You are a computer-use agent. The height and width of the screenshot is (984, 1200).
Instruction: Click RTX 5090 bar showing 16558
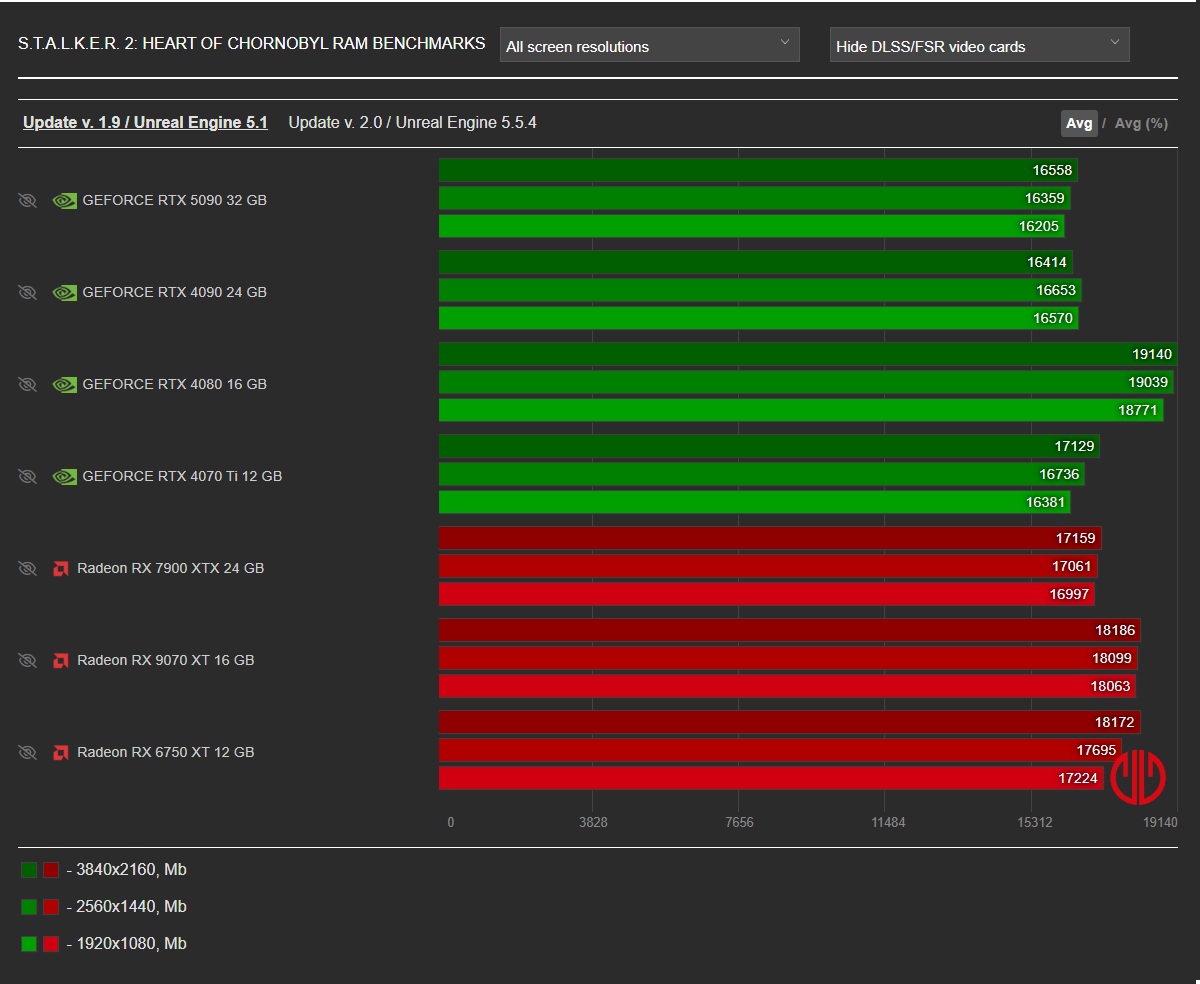(758, 170)
